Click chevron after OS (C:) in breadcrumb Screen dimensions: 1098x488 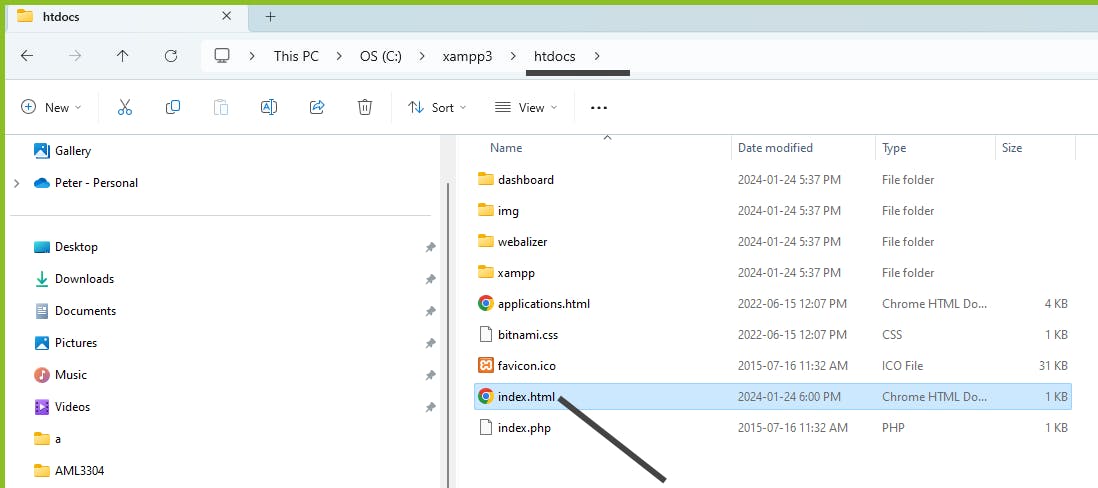422,56
